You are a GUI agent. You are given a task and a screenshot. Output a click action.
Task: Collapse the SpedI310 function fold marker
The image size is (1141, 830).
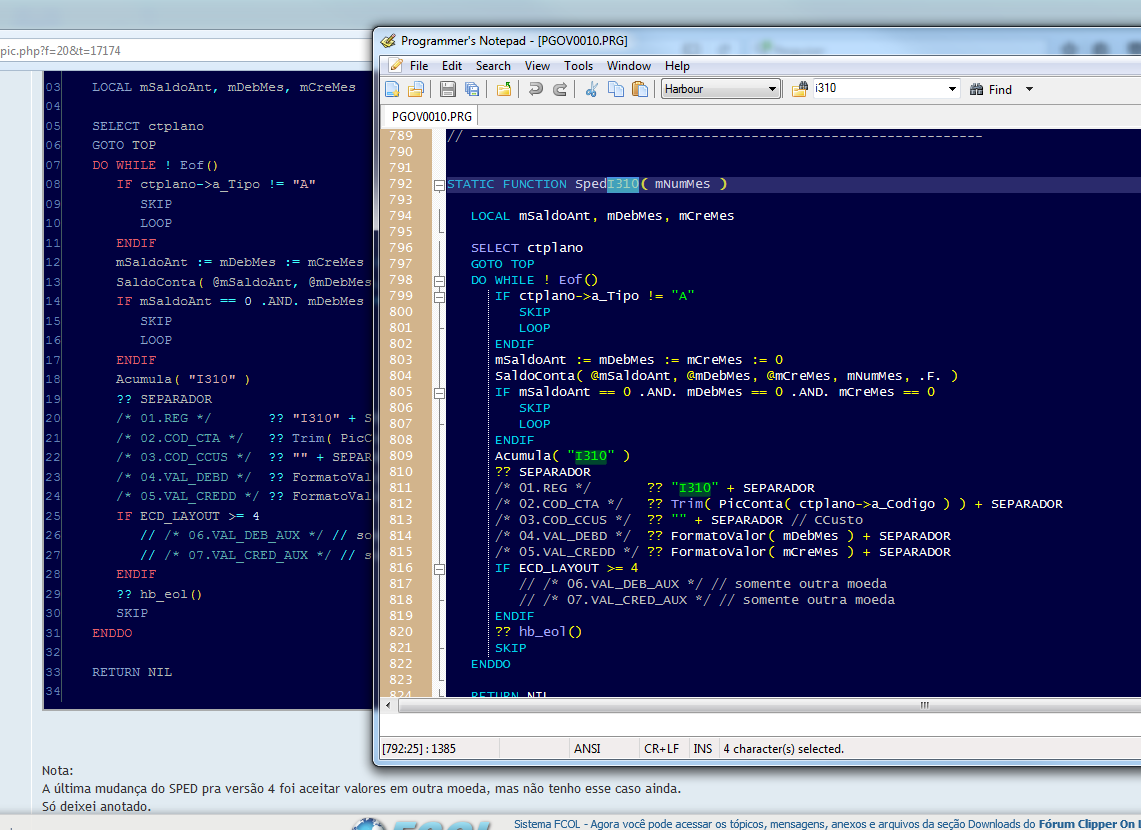[439, 185]
